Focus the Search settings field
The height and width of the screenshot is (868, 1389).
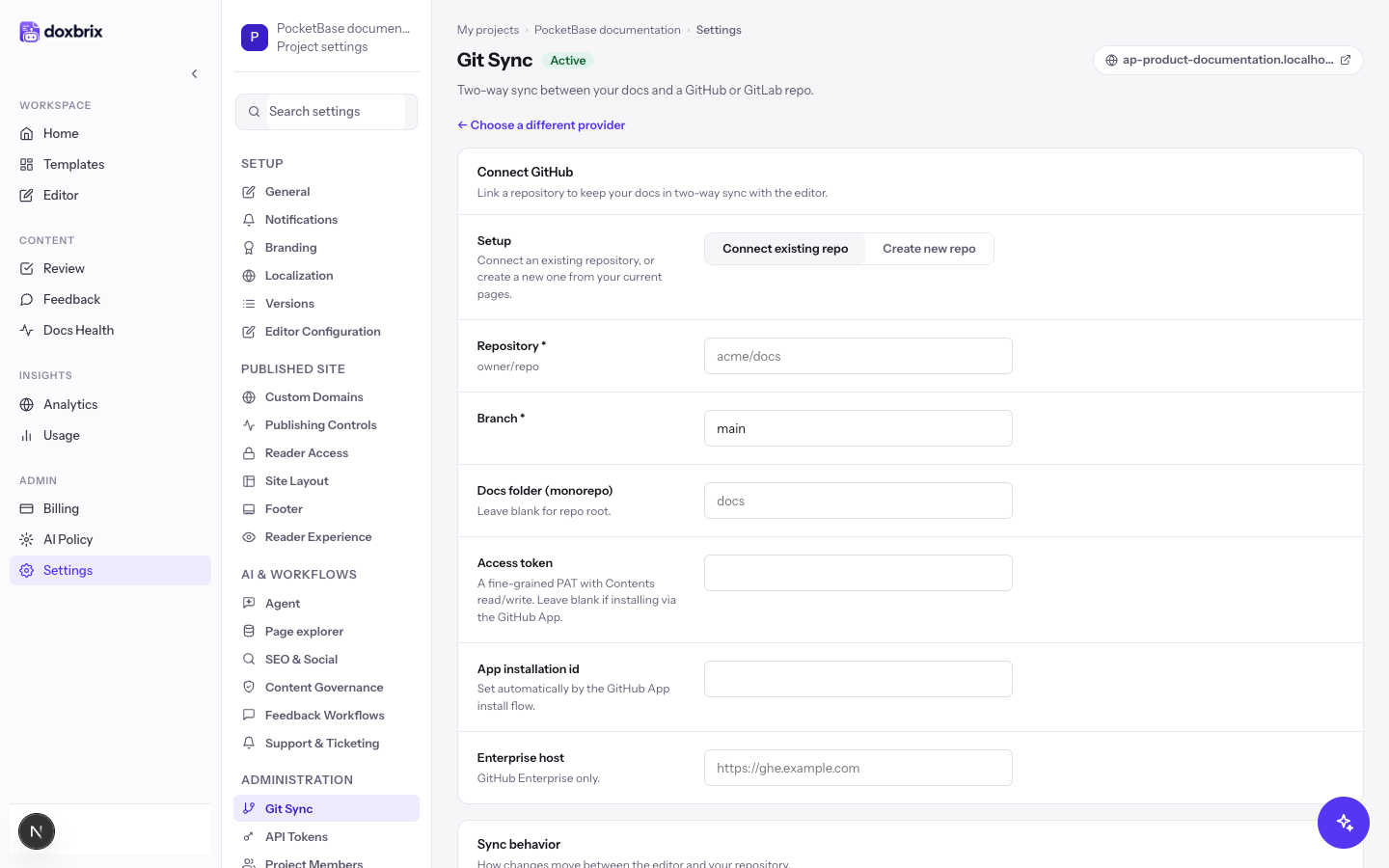326,112
